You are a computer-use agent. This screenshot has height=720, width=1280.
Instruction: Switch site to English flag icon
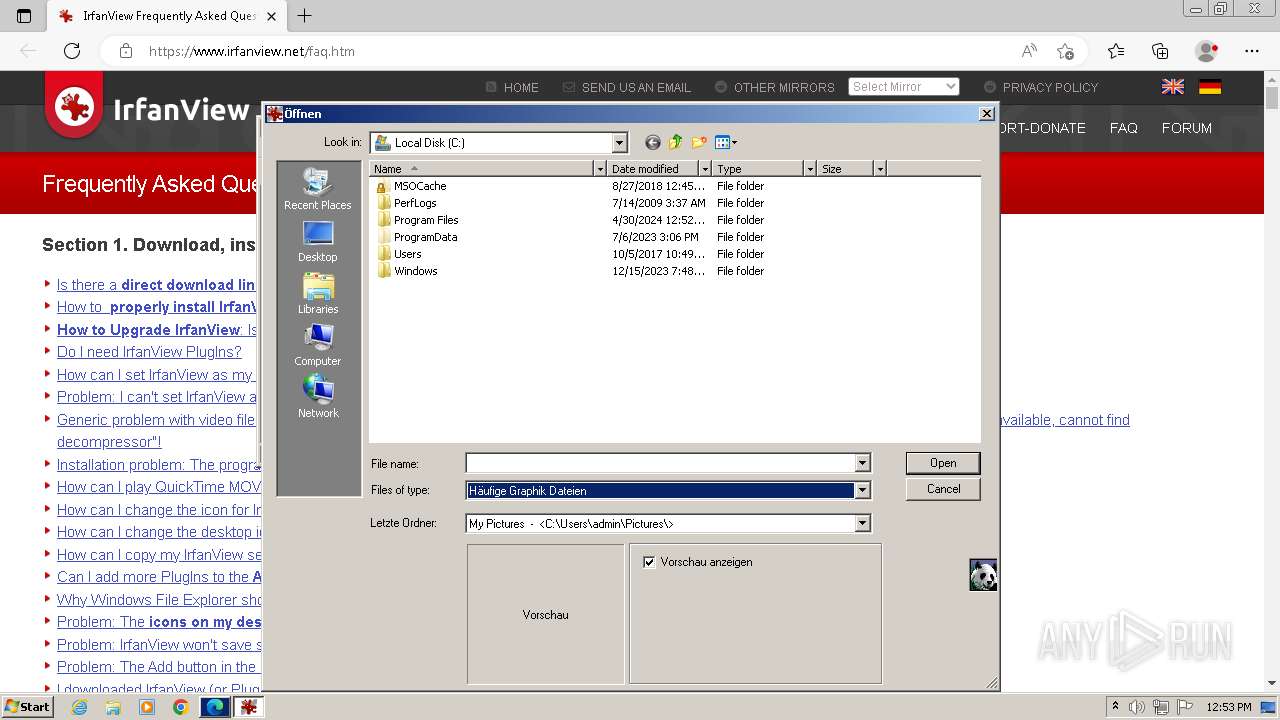(1173, 87)
